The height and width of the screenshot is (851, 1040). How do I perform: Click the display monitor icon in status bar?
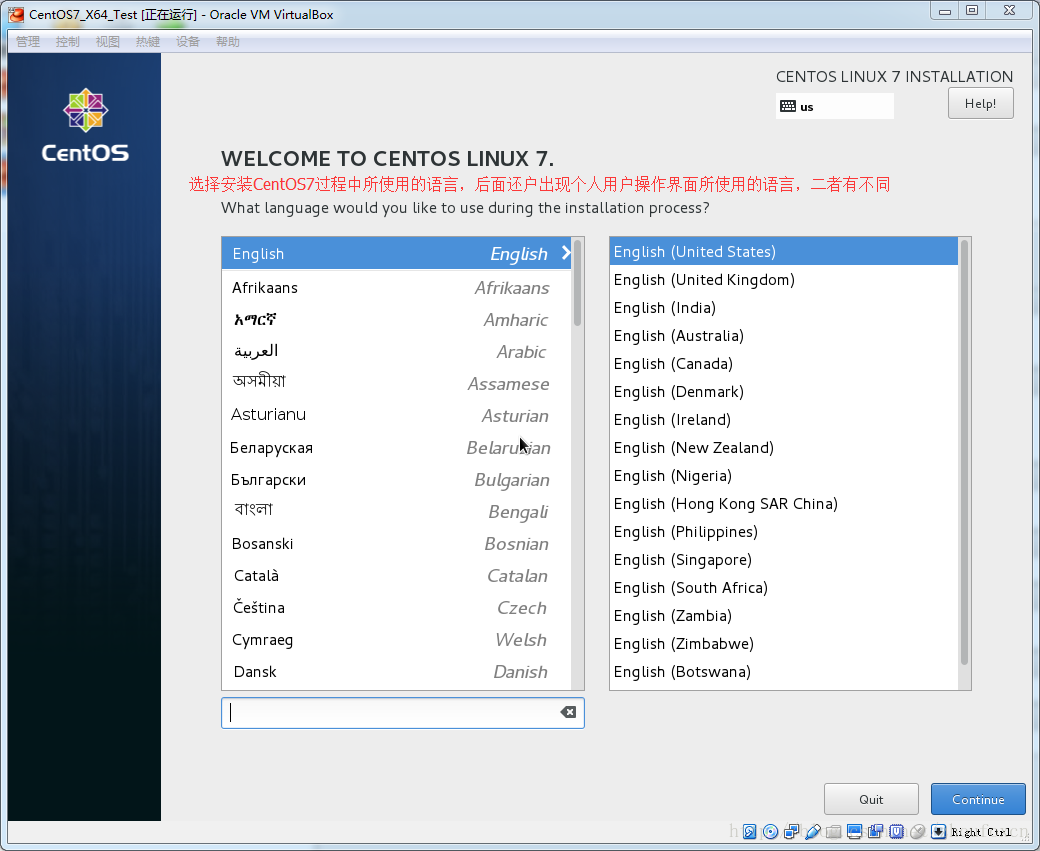click(x=854, y=832)
